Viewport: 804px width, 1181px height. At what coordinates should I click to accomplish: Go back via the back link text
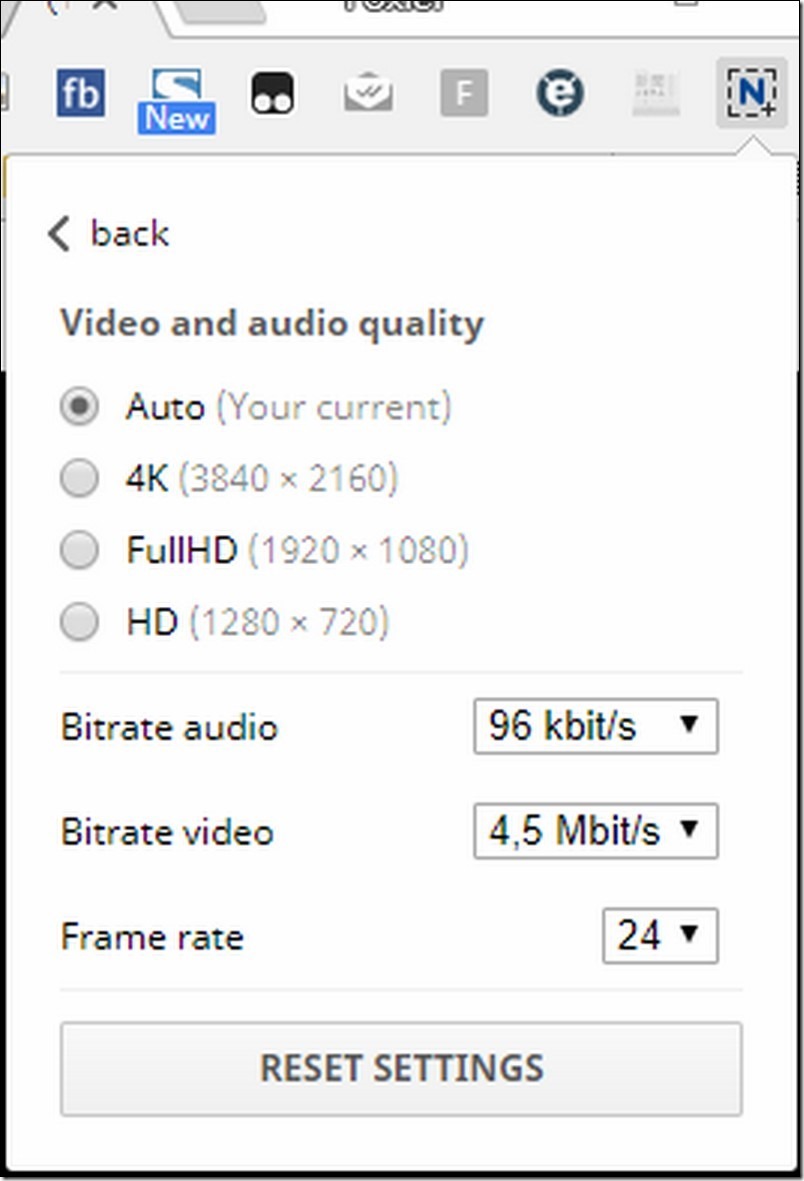130,233
